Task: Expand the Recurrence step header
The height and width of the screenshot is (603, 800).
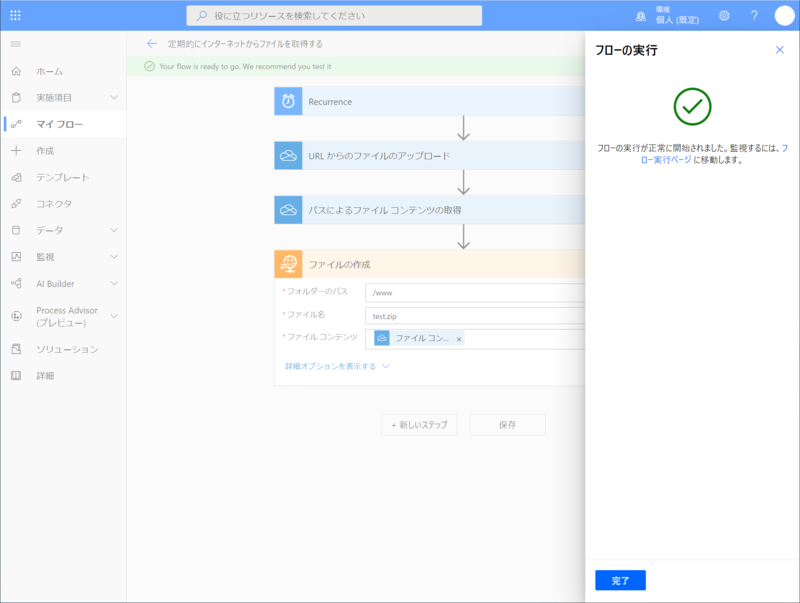Action: pos(430,101)
